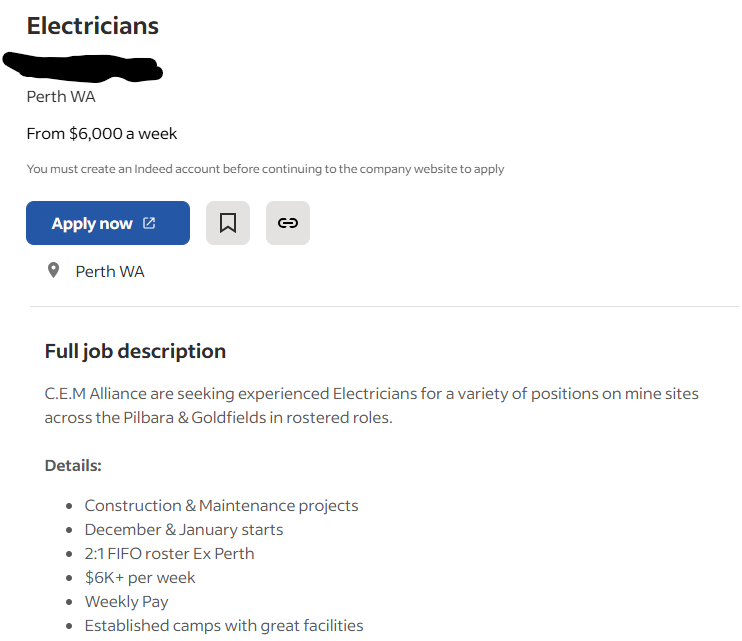The height and width of the screenshot is (641, 742).
Task: Click external-link icon inside Apply now
Action: click(149, 223)
